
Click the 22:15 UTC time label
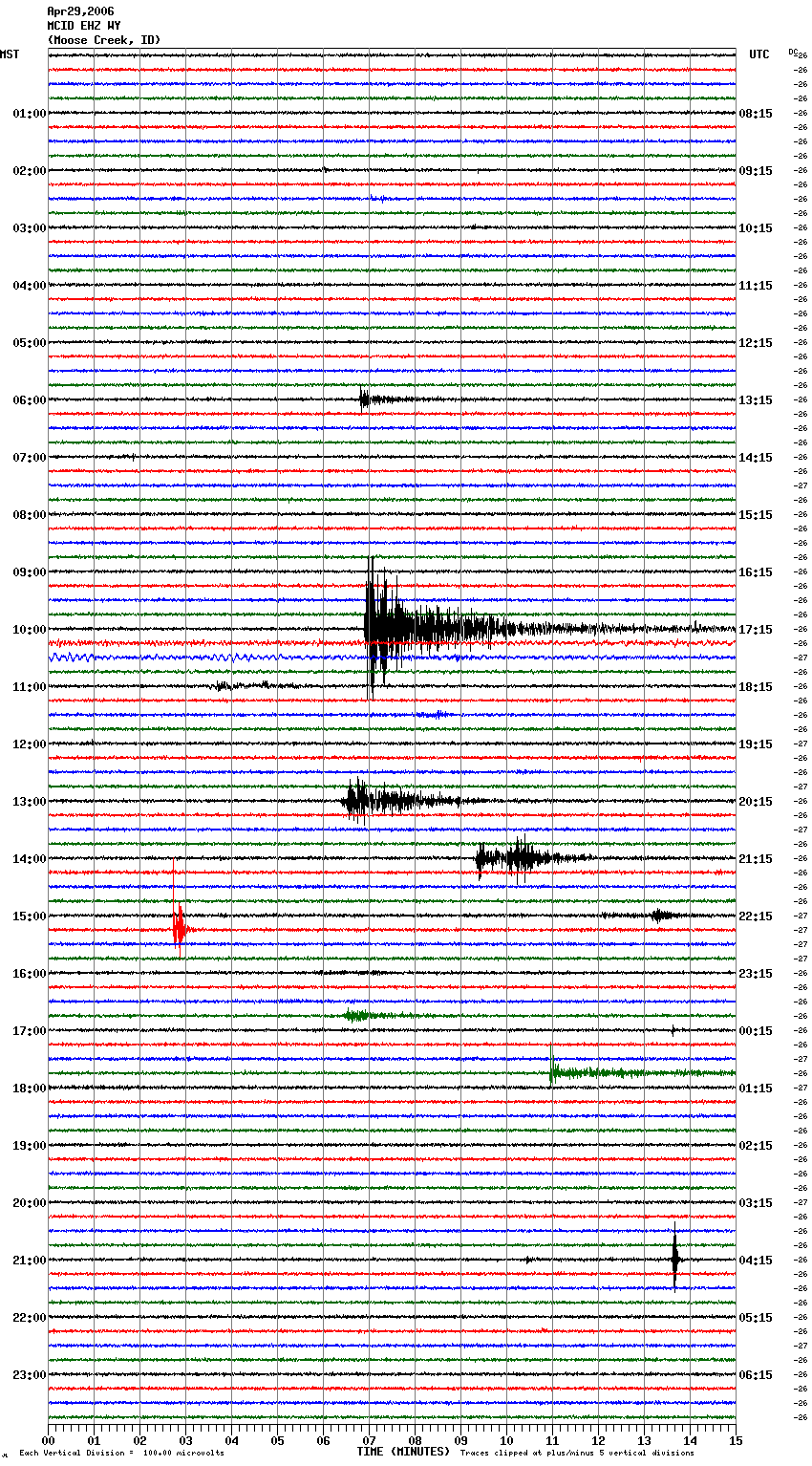(756, 916)
